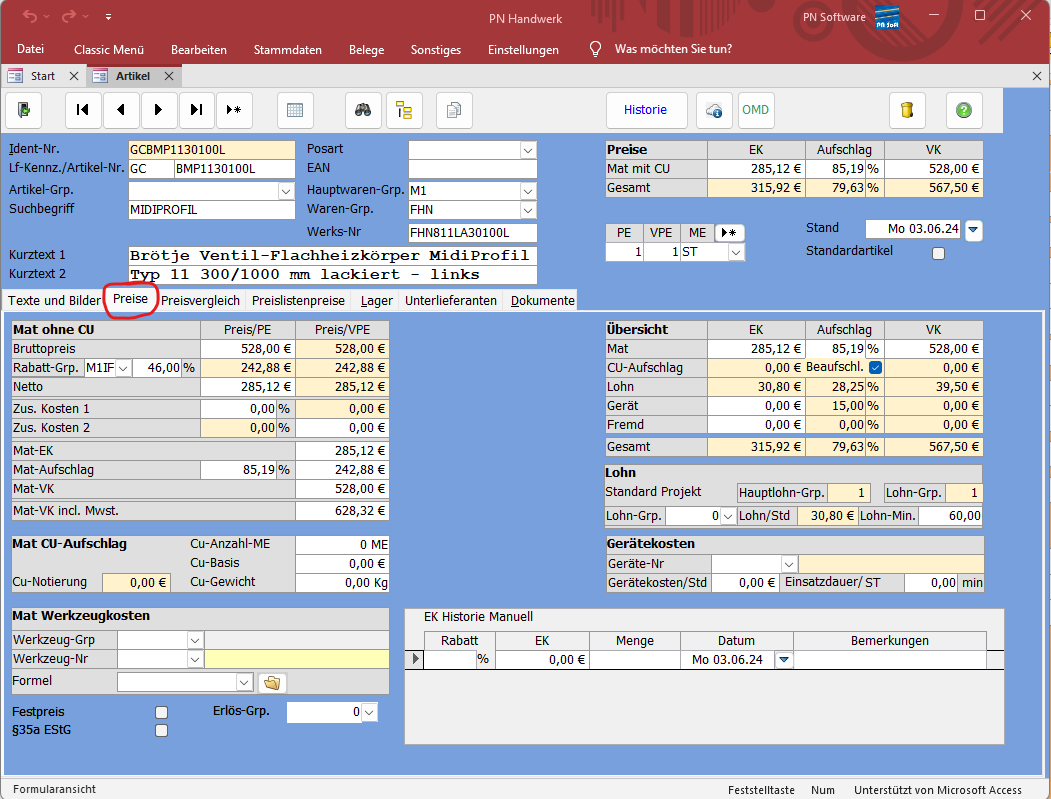Open the Werkzeug-Grp dropdown
This screenshot has height=799, width=1051.
pos(194,640)
